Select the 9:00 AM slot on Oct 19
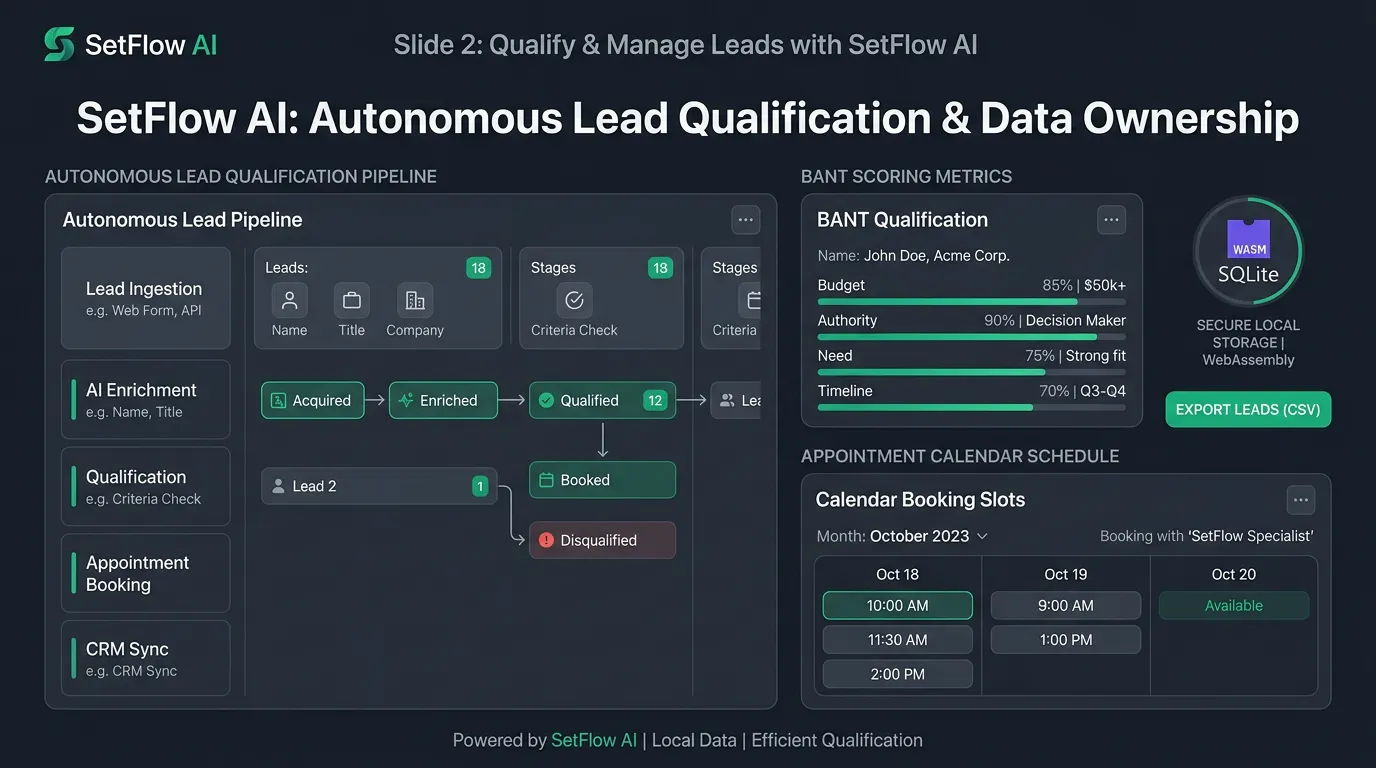1376x768 pixels. coord(1065,605)
